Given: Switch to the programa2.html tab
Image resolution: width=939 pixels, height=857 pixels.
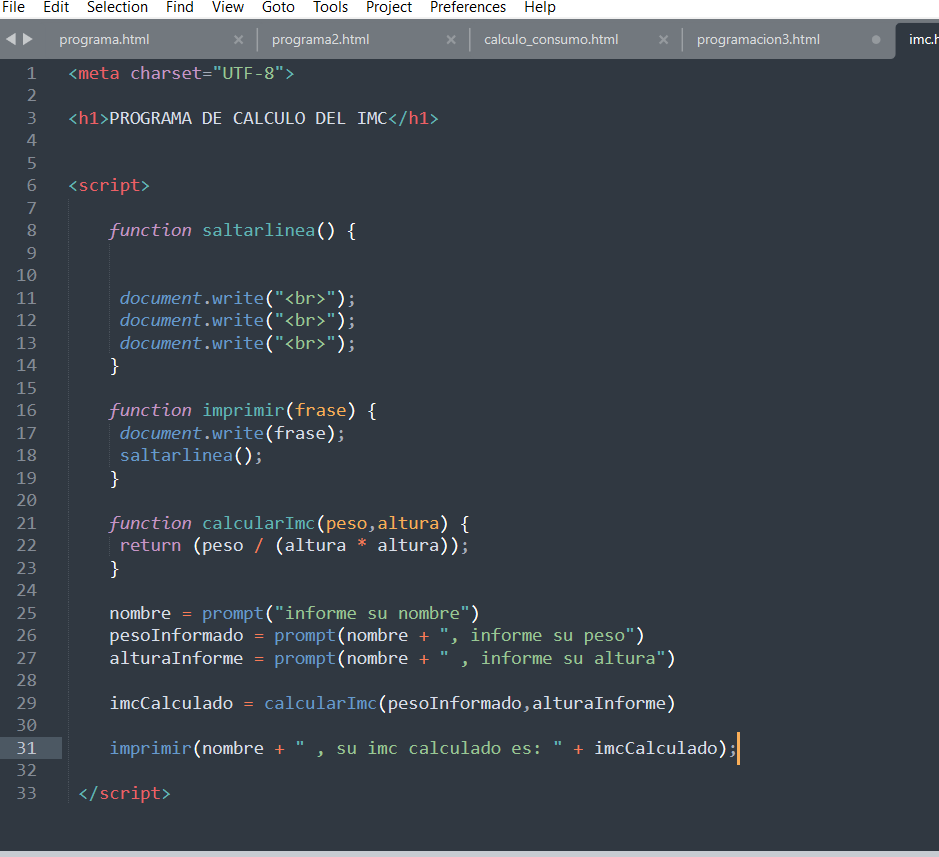Looking at the screenshot, I should [x=320, y=40].
